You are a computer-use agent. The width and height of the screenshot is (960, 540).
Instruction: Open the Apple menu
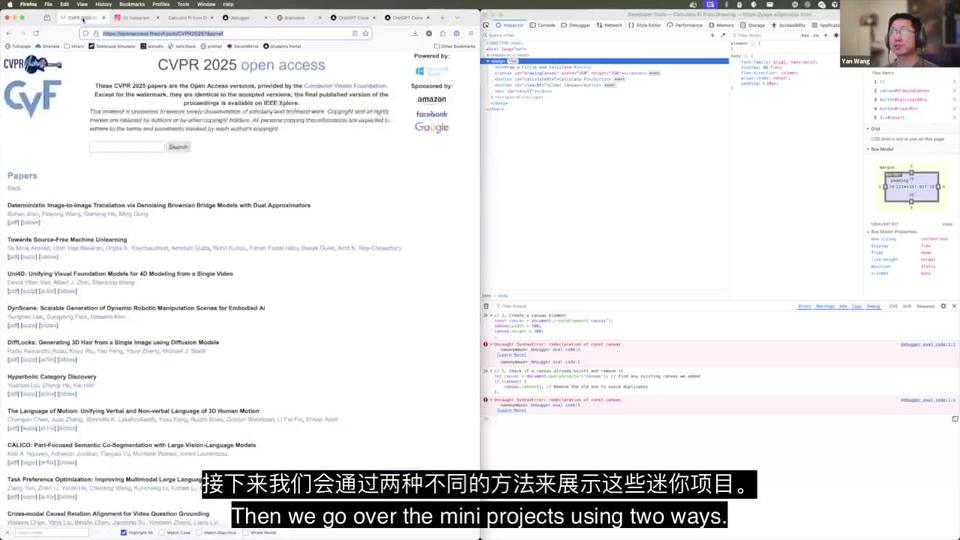9,4
